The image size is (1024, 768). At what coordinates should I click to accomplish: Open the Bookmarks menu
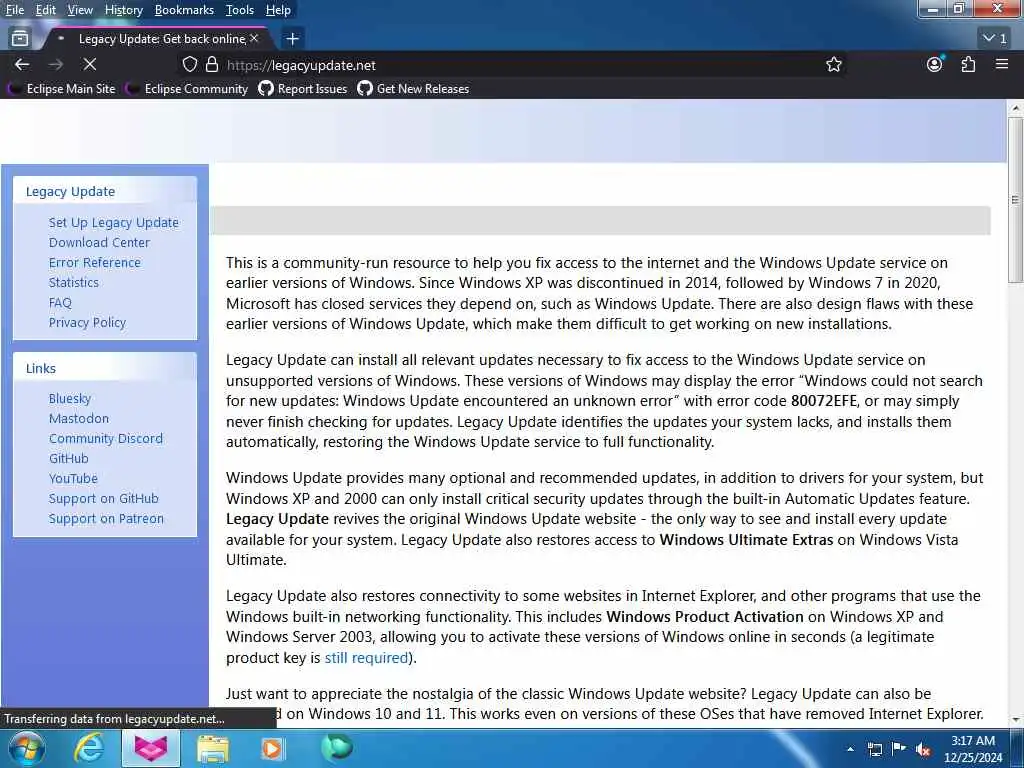184,10
